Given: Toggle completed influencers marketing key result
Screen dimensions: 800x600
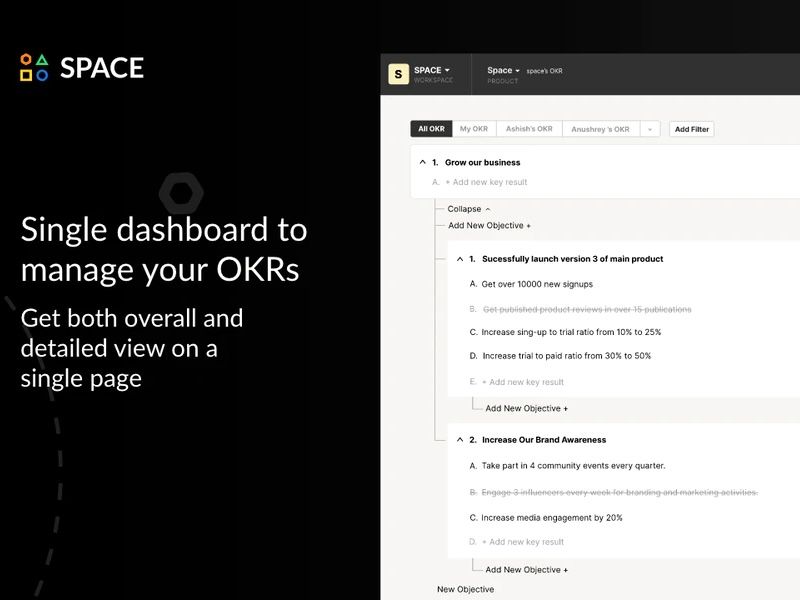Looking at the screenshot, I should pos(613,491).
